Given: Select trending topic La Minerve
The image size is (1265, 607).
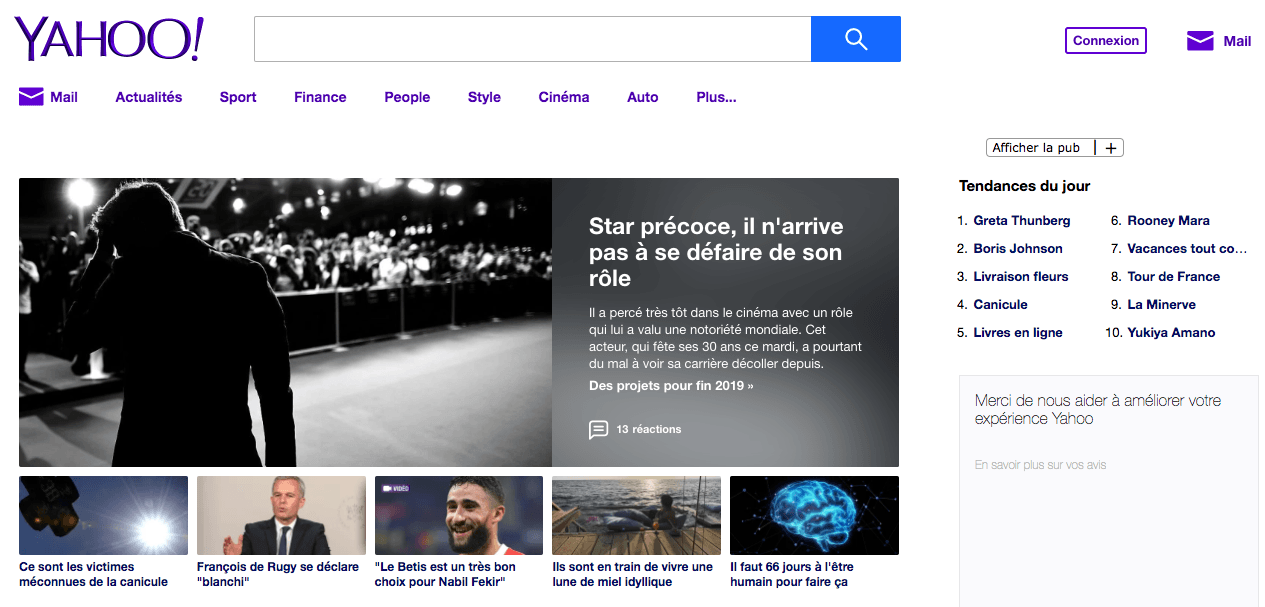Looking at the screenshot, I should pos(1162,305).
